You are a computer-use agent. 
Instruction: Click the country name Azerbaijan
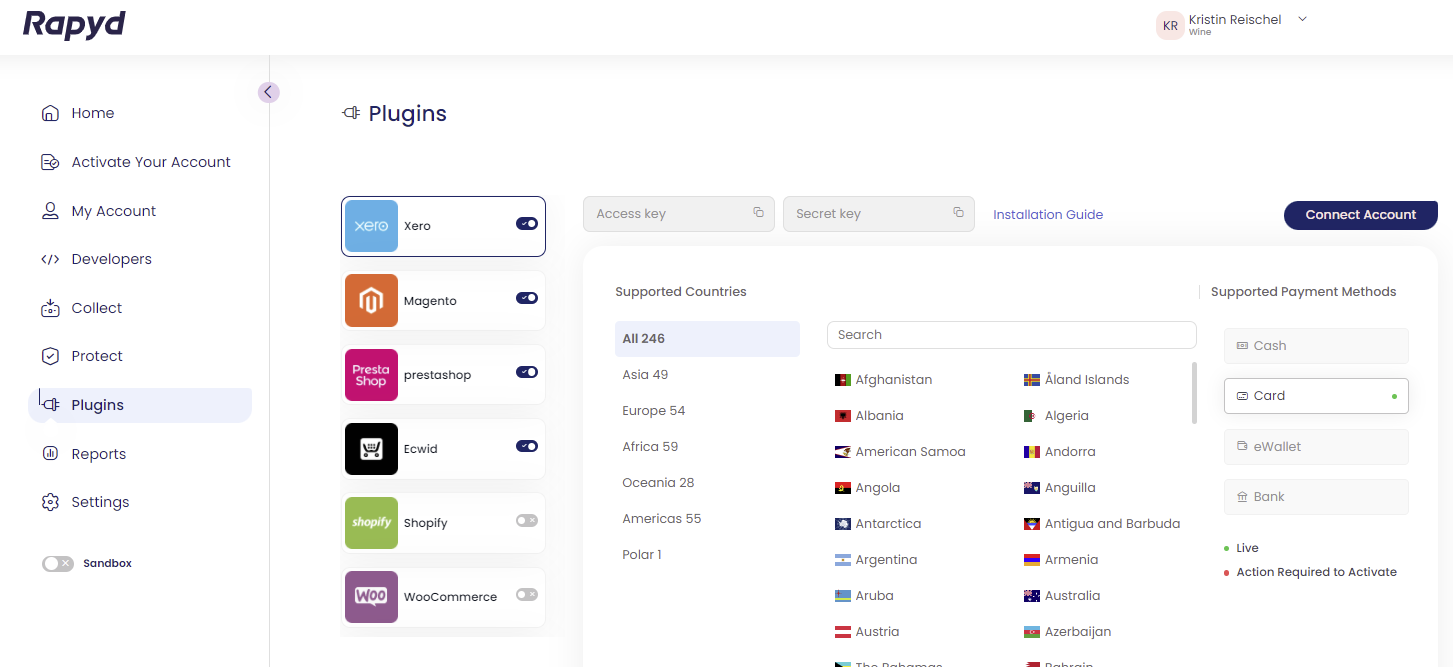1078,632
